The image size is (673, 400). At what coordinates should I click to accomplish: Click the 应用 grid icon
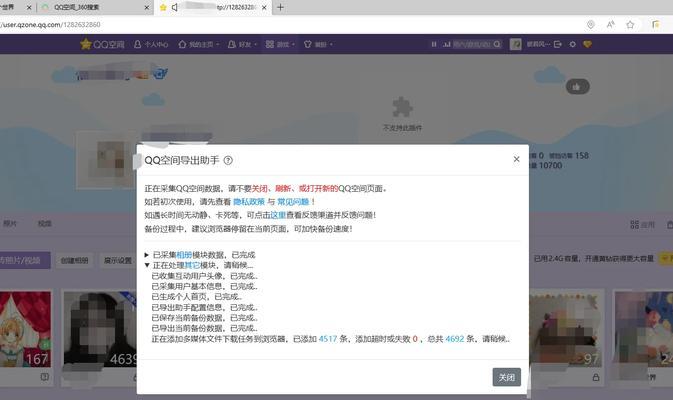coord(634,224)
